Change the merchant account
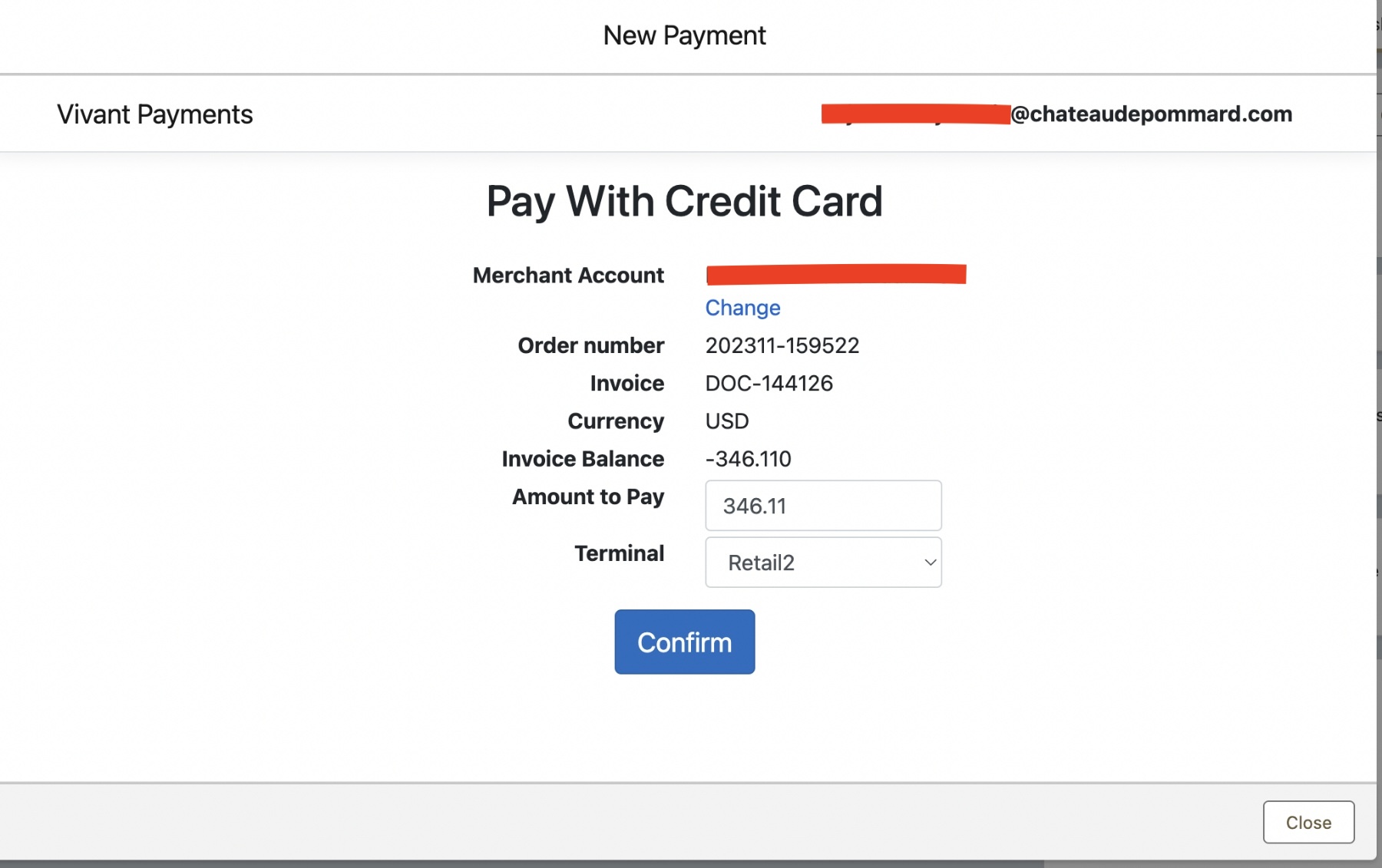Screen dimensions: 1382x868 [742, 308]
